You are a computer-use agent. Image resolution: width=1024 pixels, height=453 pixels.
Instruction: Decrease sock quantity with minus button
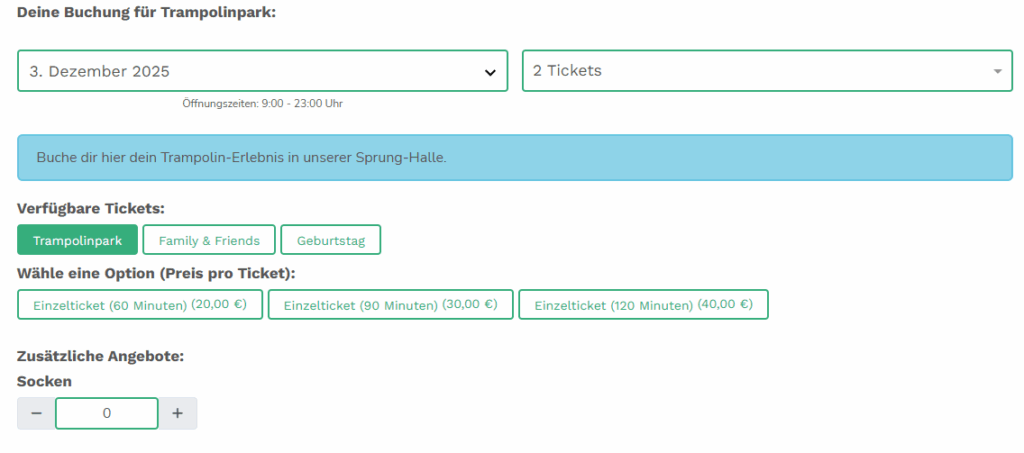click(36, 413)
